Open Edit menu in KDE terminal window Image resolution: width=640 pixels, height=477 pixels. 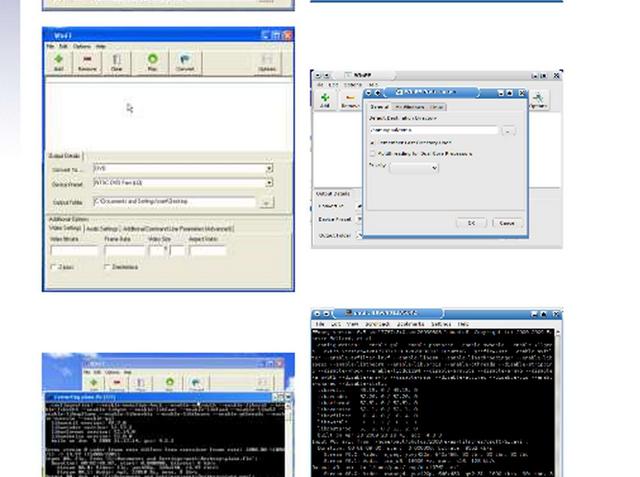point(336,324)
